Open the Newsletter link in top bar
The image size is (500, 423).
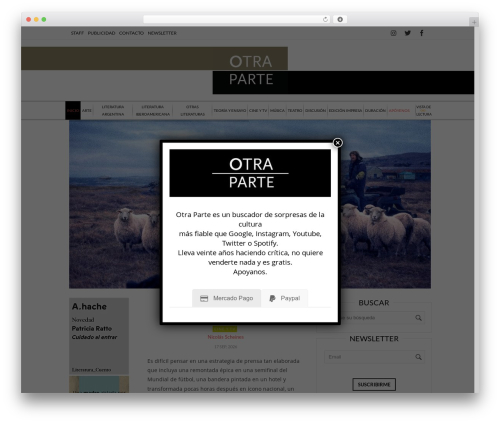[x=162, y=33]
